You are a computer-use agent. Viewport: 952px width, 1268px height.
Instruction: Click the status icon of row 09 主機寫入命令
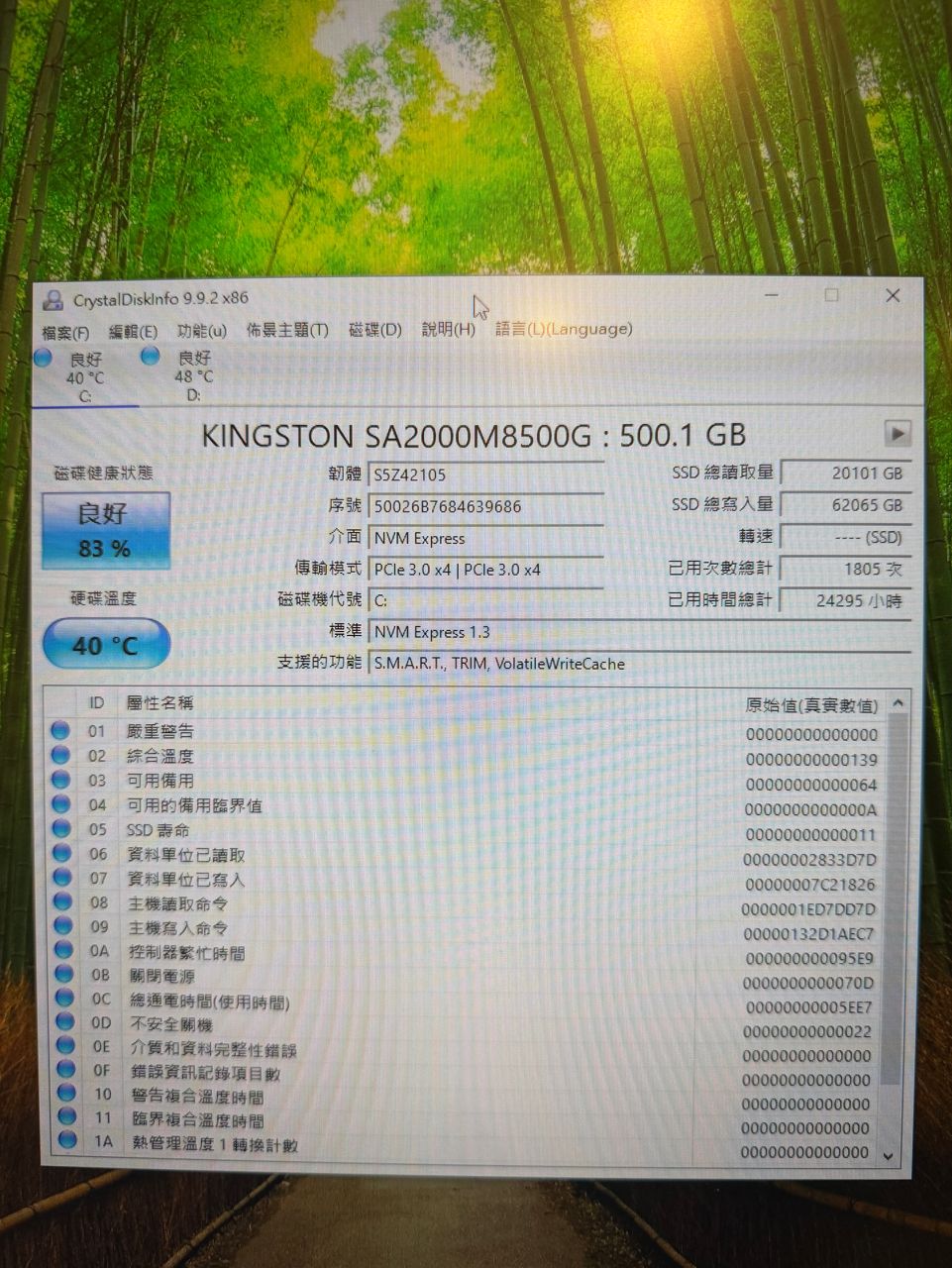click(63, 926)
